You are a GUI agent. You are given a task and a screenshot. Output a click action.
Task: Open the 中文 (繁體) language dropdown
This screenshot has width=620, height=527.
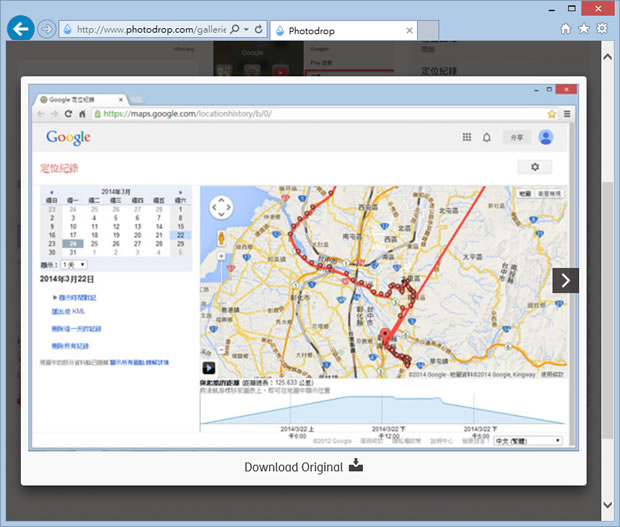(528, 440)
